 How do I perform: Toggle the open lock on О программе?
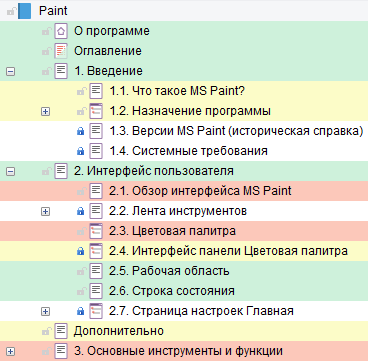(46, 32)
